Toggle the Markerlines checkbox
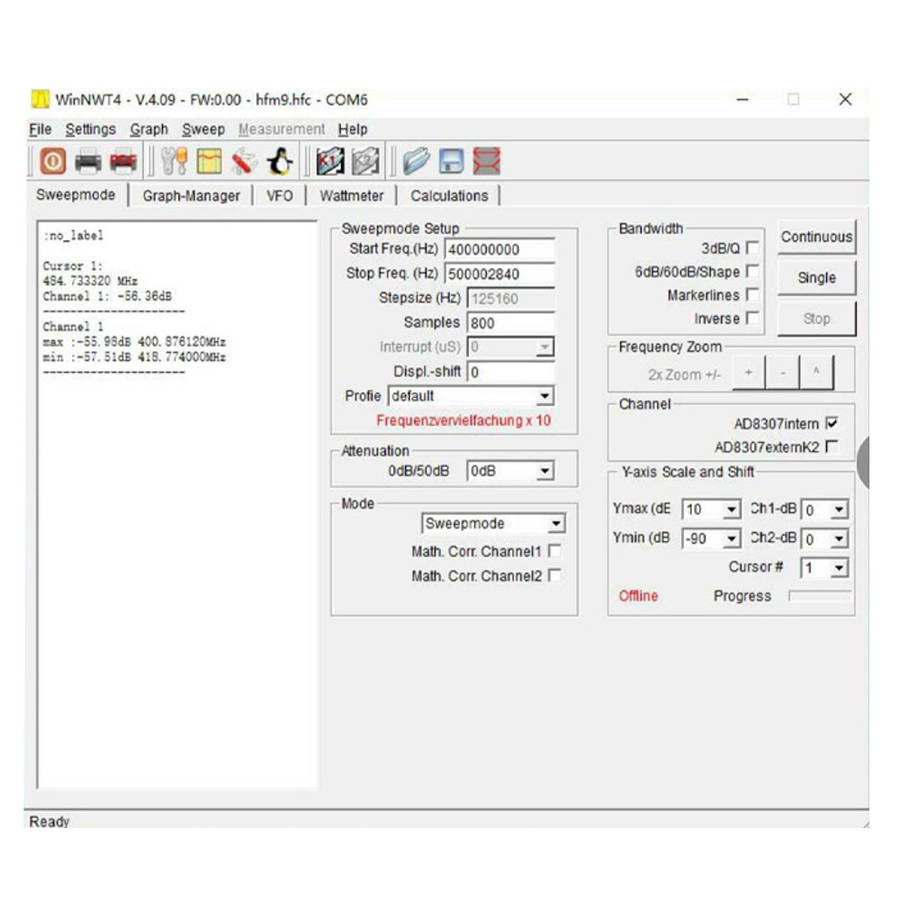 752,295
